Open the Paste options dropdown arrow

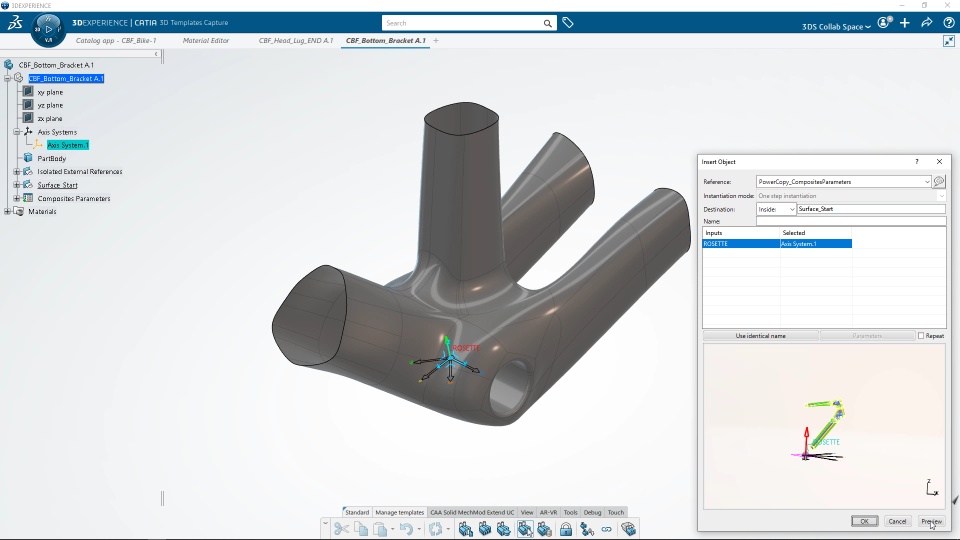tap(392, 529)
